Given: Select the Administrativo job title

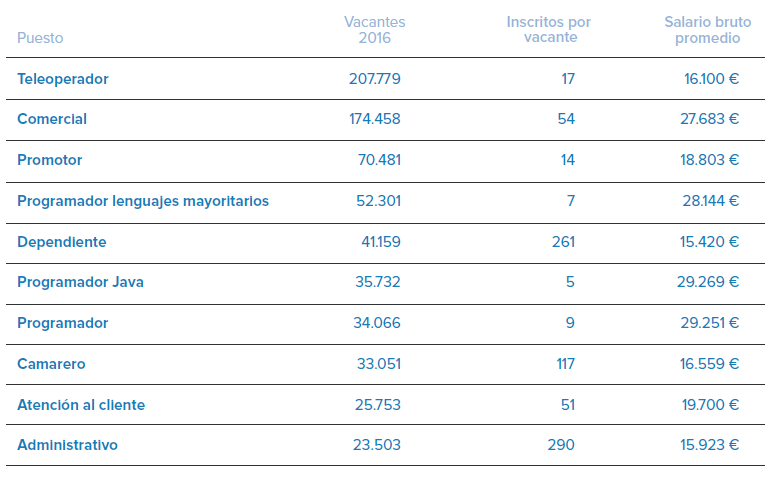Looking at the screenshot, I should (x=67, y=445).
